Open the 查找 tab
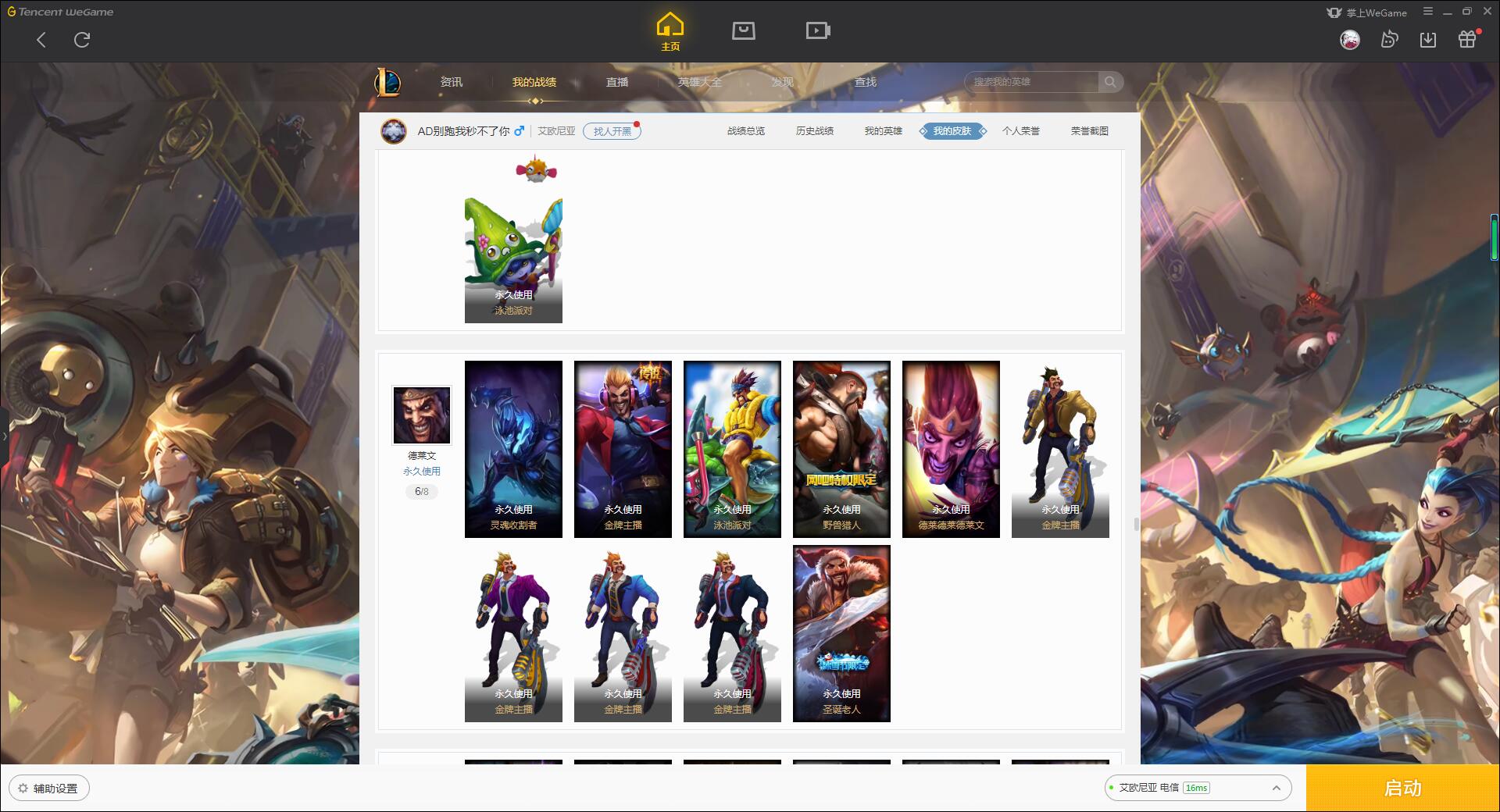Screen dimensions: 1500x812 point(866,82)
